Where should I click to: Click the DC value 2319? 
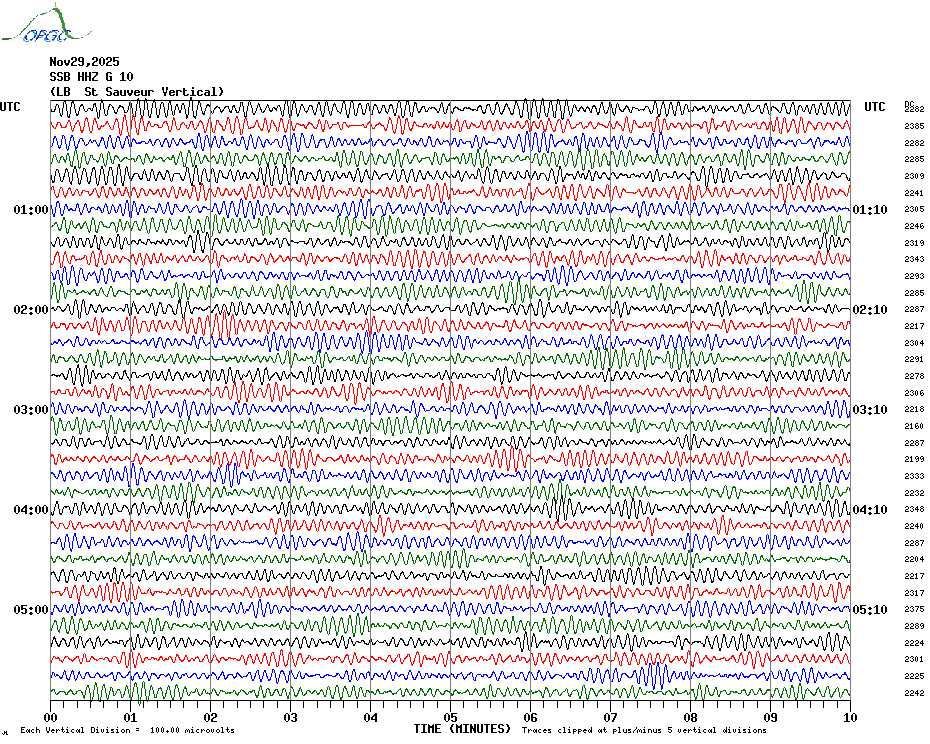click(914, 243)
